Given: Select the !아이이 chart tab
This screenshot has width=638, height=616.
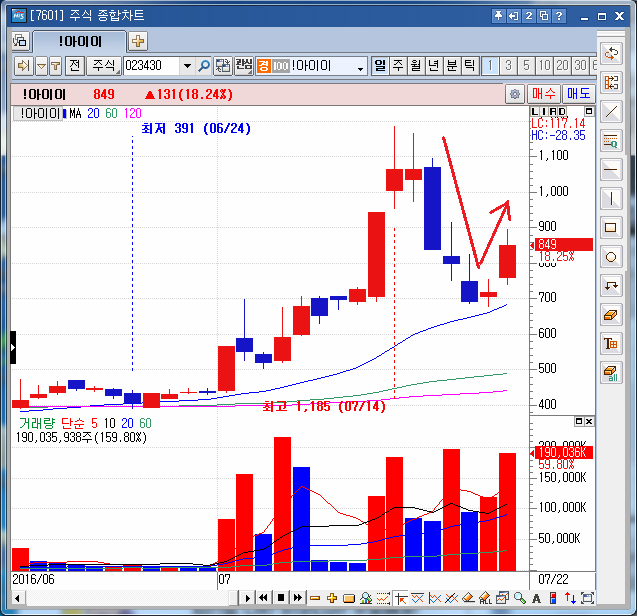Looking at the screenshot, I should [x=80, y=41].
